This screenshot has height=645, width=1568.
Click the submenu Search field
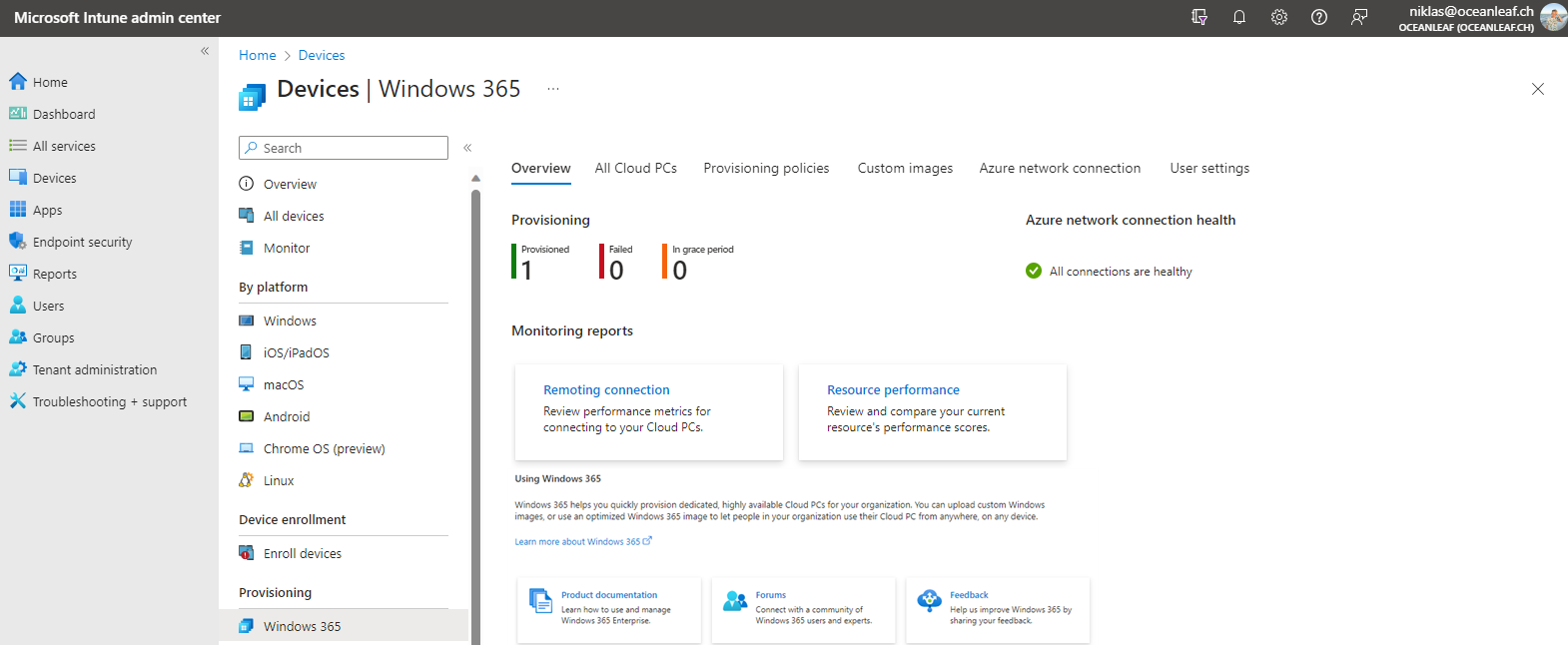344,148
